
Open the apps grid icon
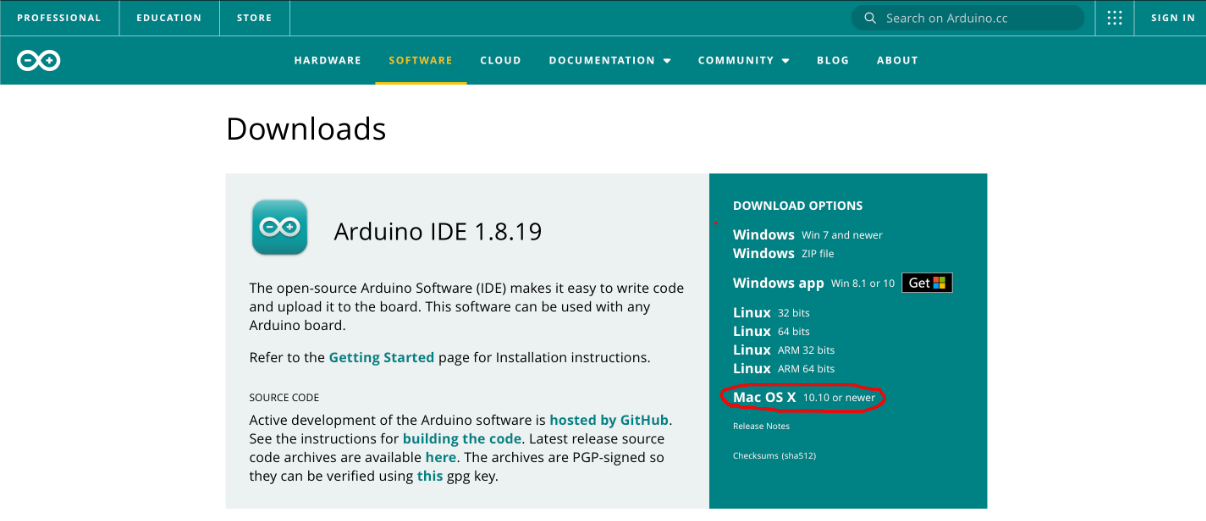[1115, 18]
